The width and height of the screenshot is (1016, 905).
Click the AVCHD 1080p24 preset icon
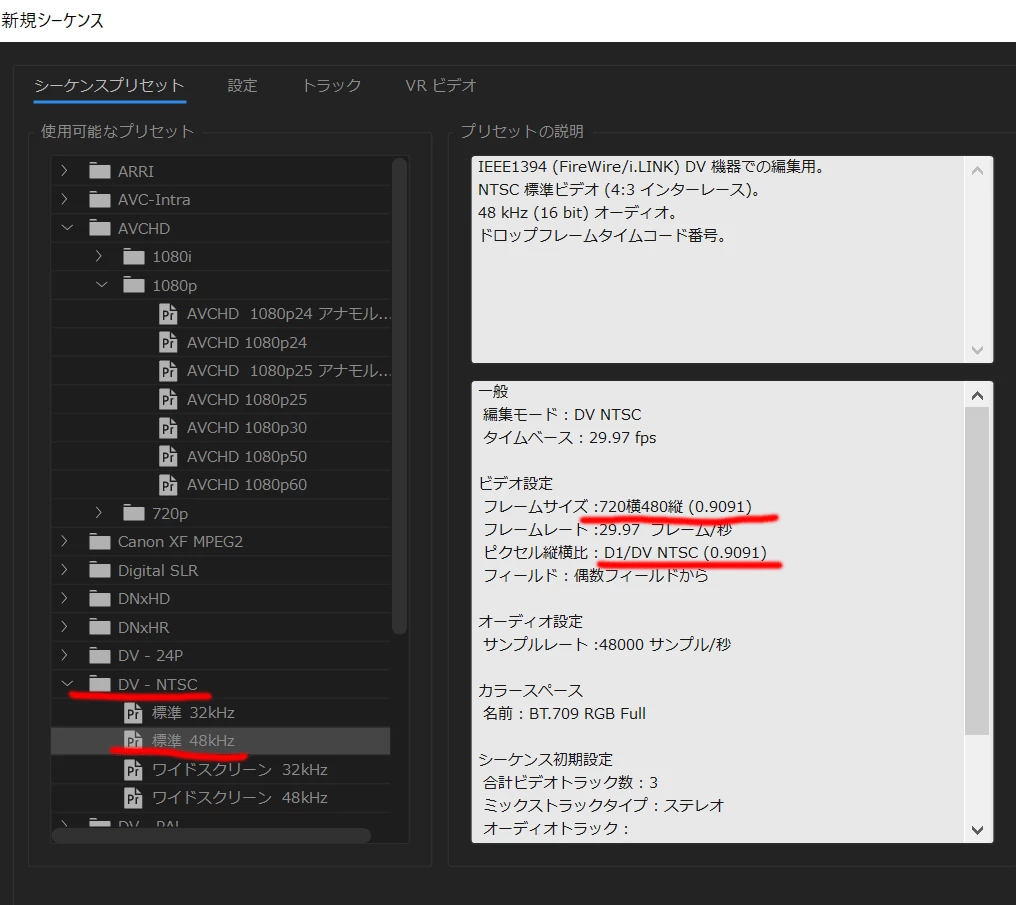coord(168,342)
